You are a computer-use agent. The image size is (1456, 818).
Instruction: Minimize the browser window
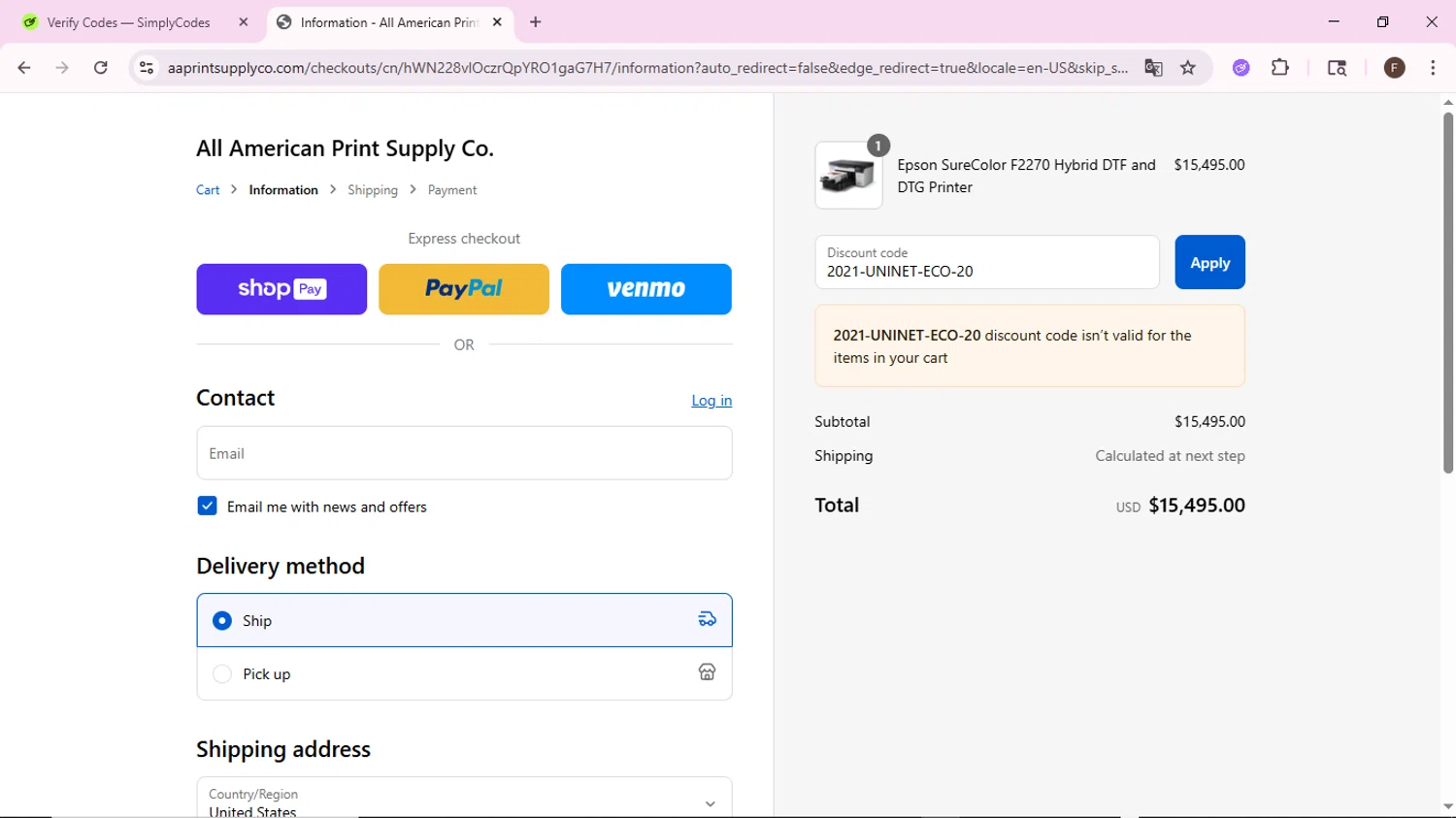point(1334,21)
